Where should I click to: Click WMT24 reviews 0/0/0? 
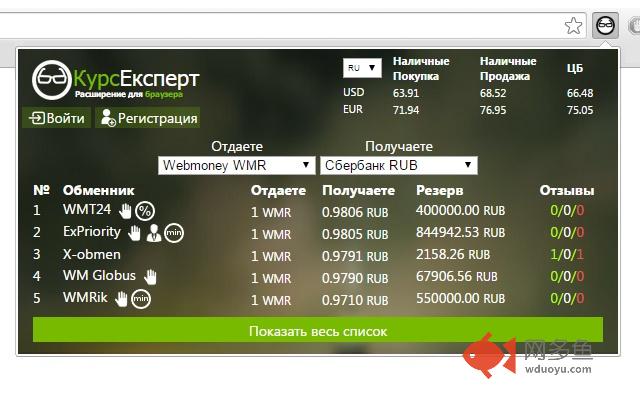tap(567, 210)
